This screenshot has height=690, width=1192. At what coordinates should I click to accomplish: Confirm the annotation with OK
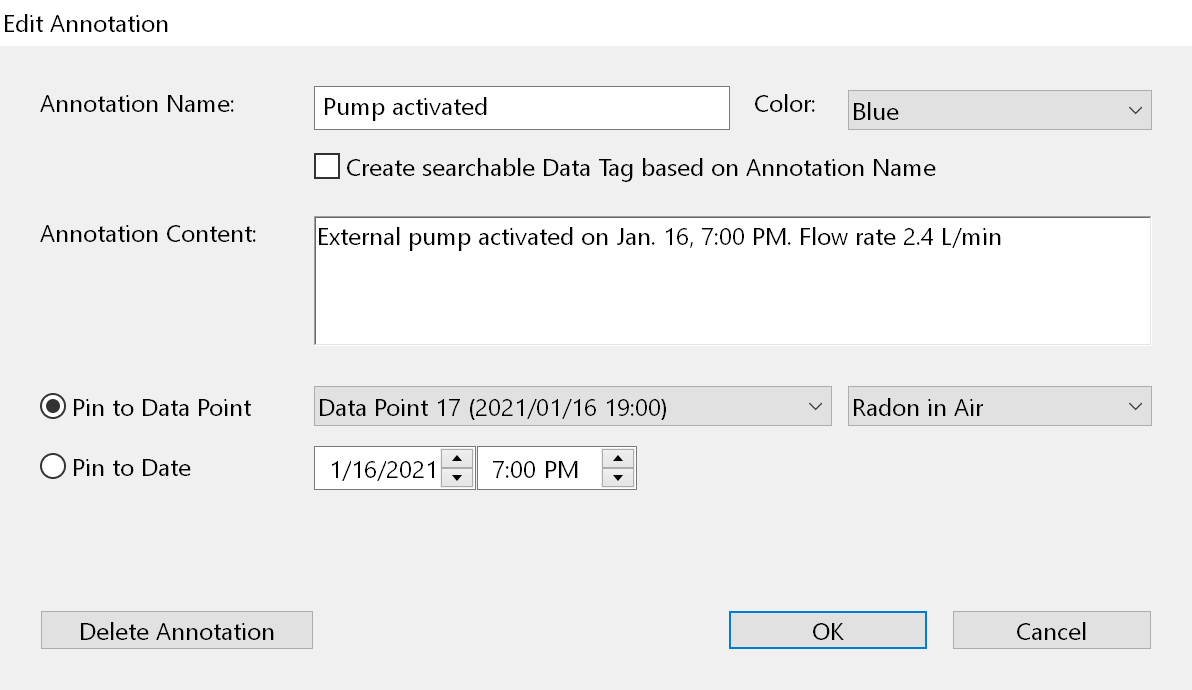827,631
